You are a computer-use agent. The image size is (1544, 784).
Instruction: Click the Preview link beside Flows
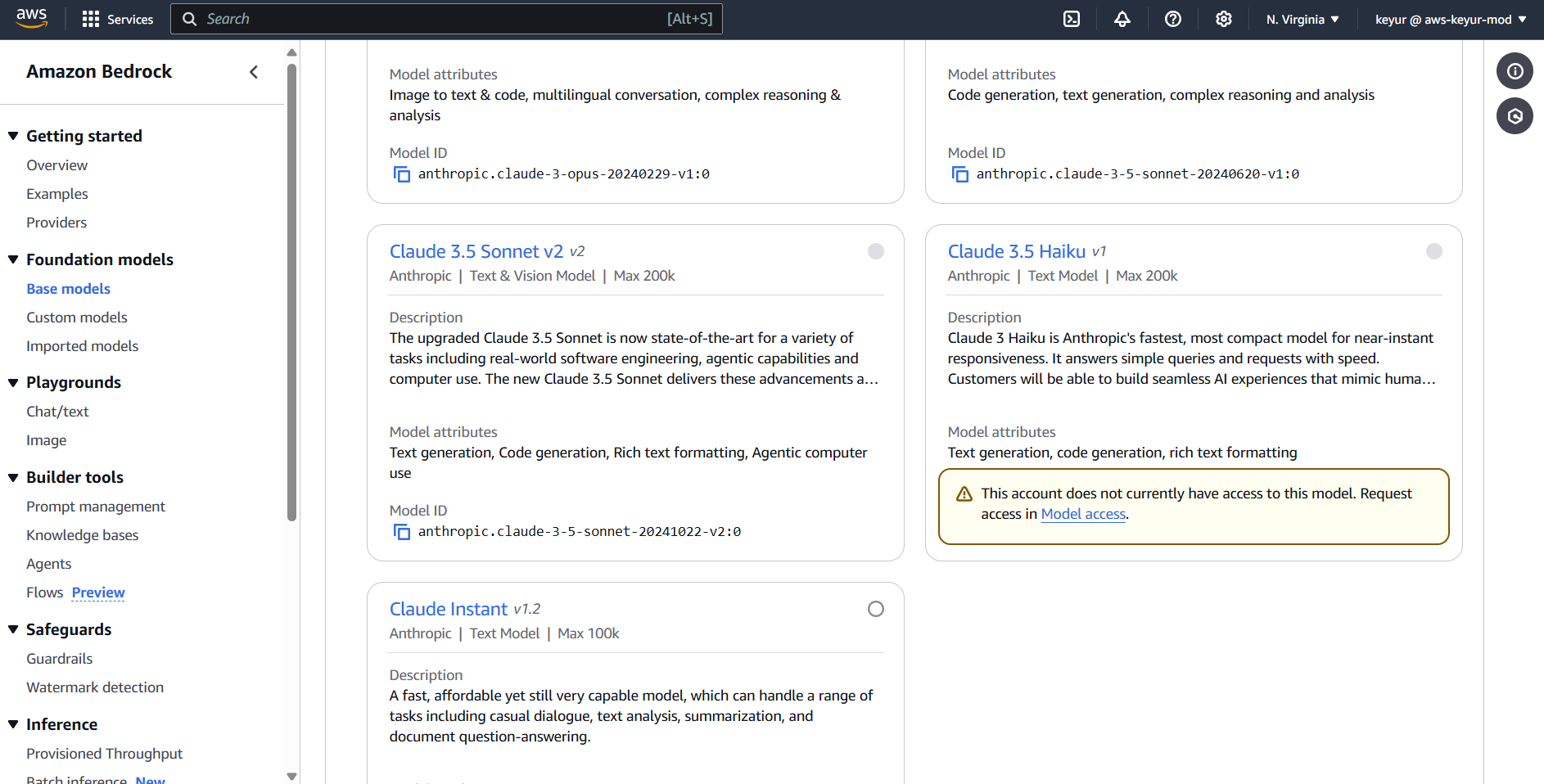click(x=98, y=593)
